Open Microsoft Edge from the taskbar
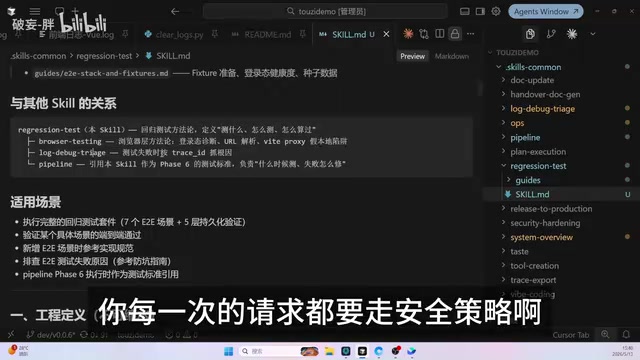 (378, 351)
